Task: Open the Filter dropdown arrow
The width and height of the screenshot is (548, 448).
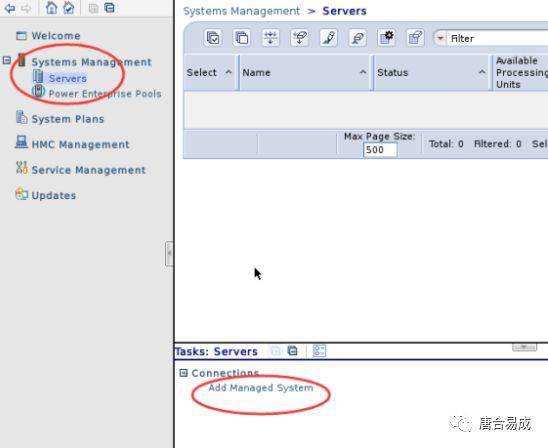Action: click(440, 38)
